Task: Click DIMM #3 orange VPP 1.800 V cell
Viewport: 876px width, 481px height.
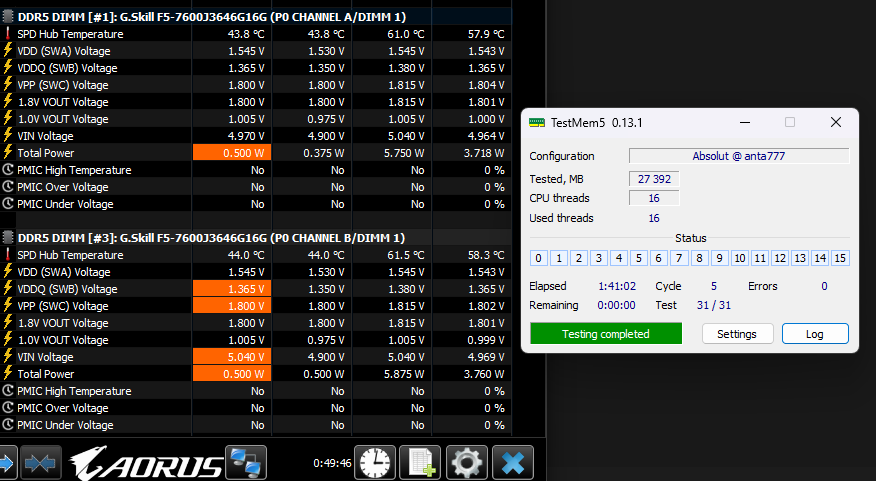Action: pos(232,306)
